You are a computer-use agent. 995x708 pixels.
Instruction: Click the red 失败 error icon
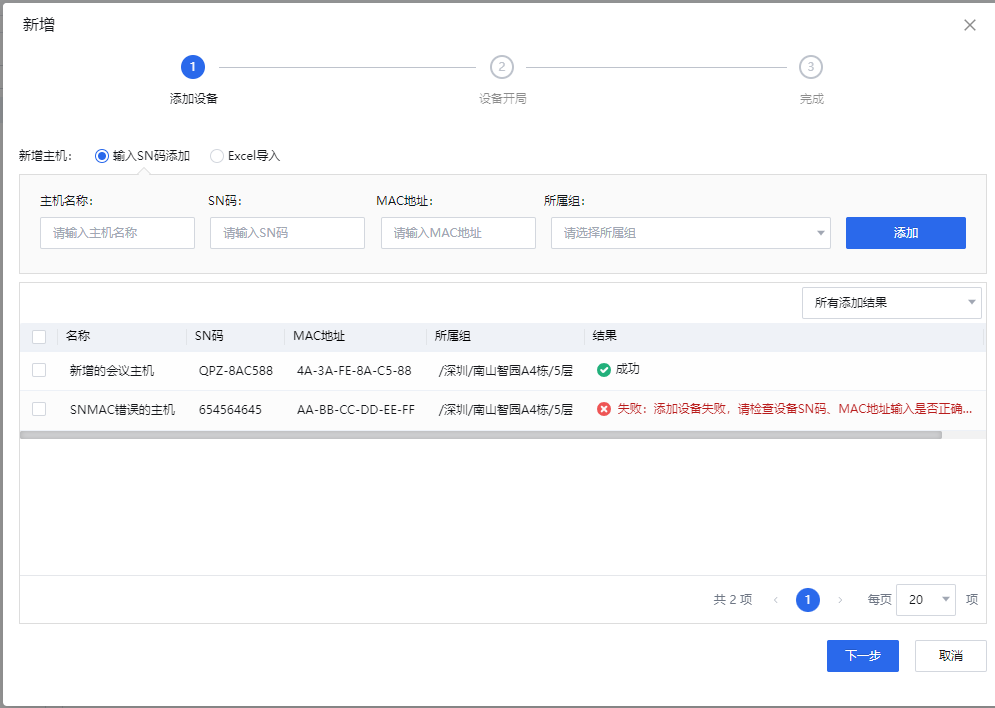tap(604, 409)
